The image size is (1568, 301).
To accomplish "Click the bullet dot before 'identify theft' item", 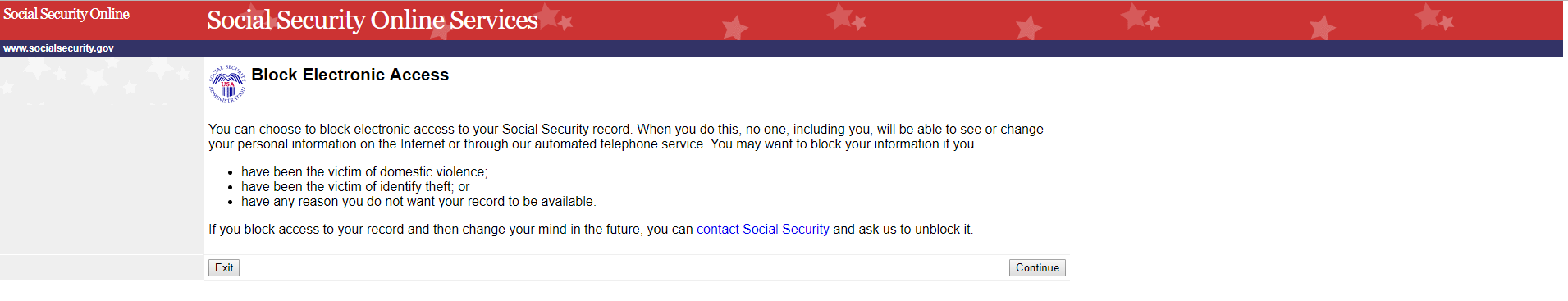I will coord(231,187).
